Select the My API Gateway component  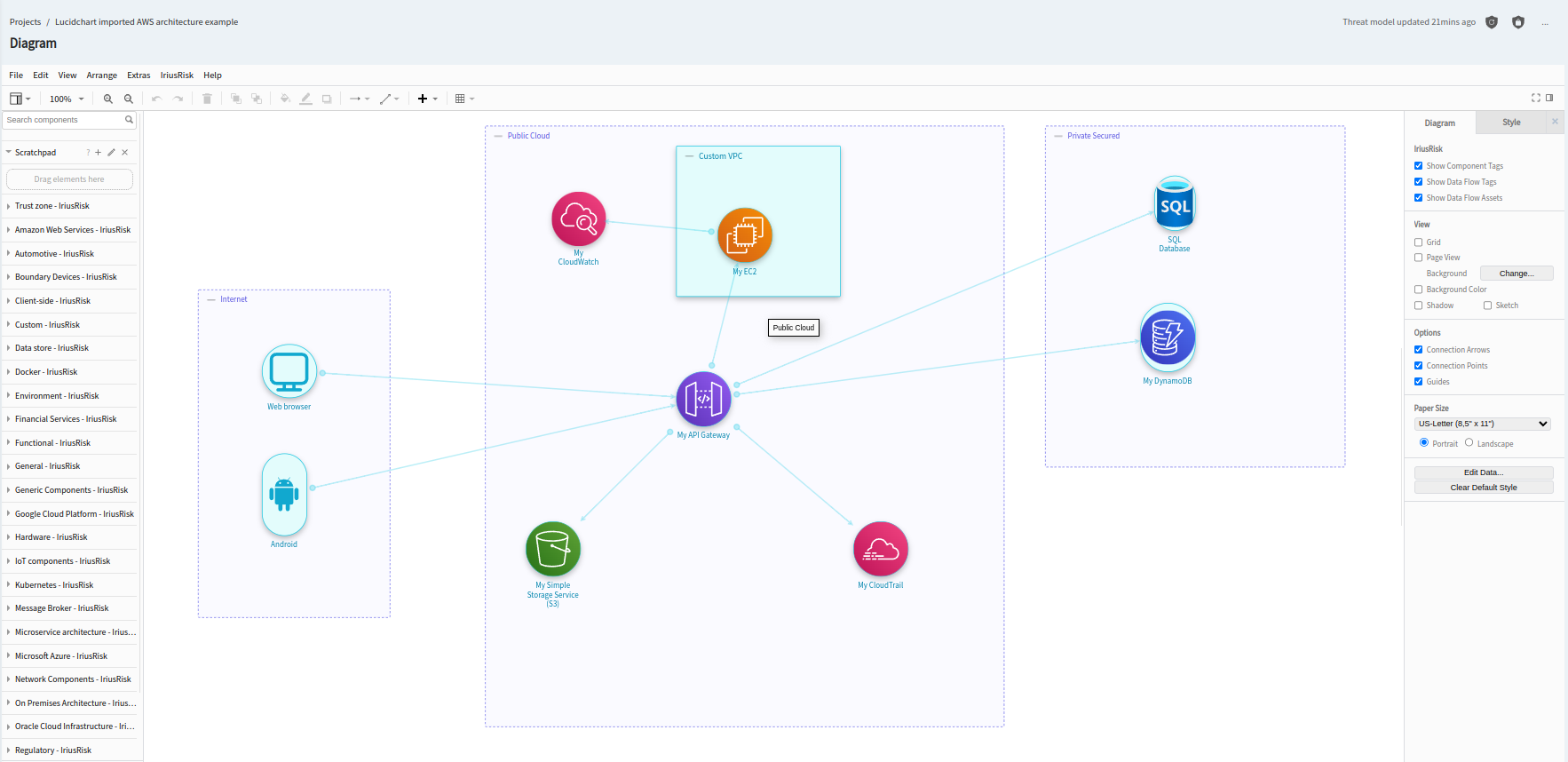tap(704, 399)
